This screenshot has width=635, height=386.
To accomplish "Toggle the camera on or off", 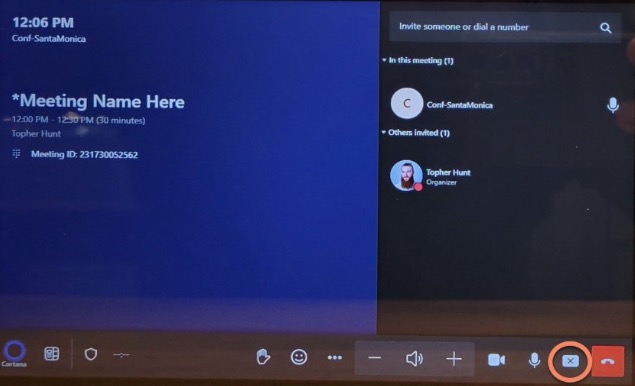I will (x=496, y=360).
